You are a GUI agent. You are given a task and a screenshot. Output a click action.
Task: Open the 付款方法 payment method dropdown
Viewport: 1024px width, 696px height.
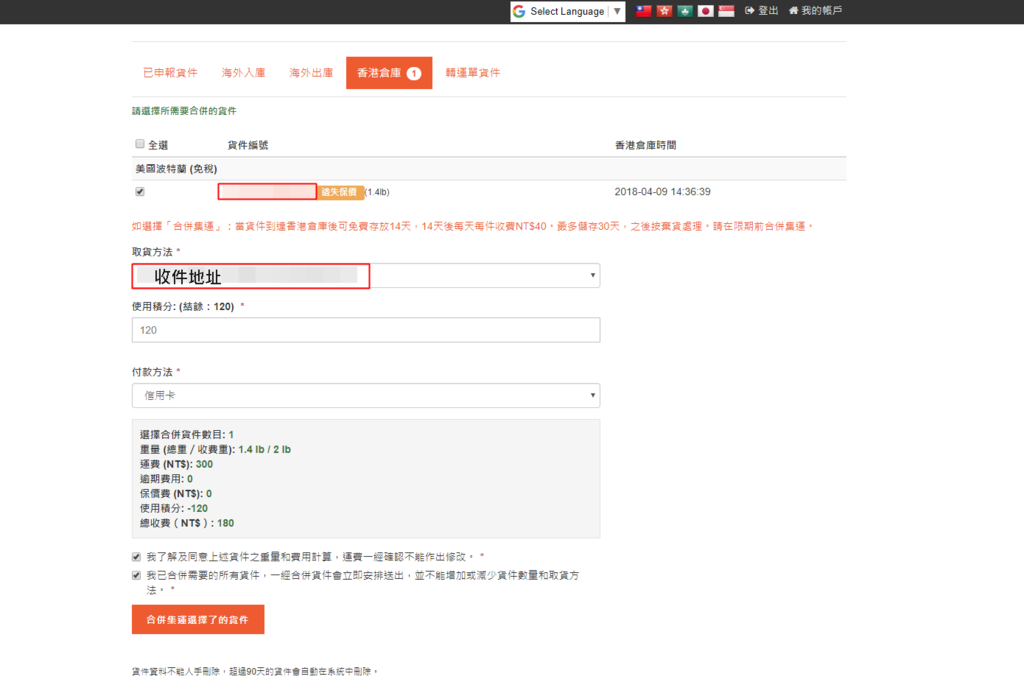point(366,395)
